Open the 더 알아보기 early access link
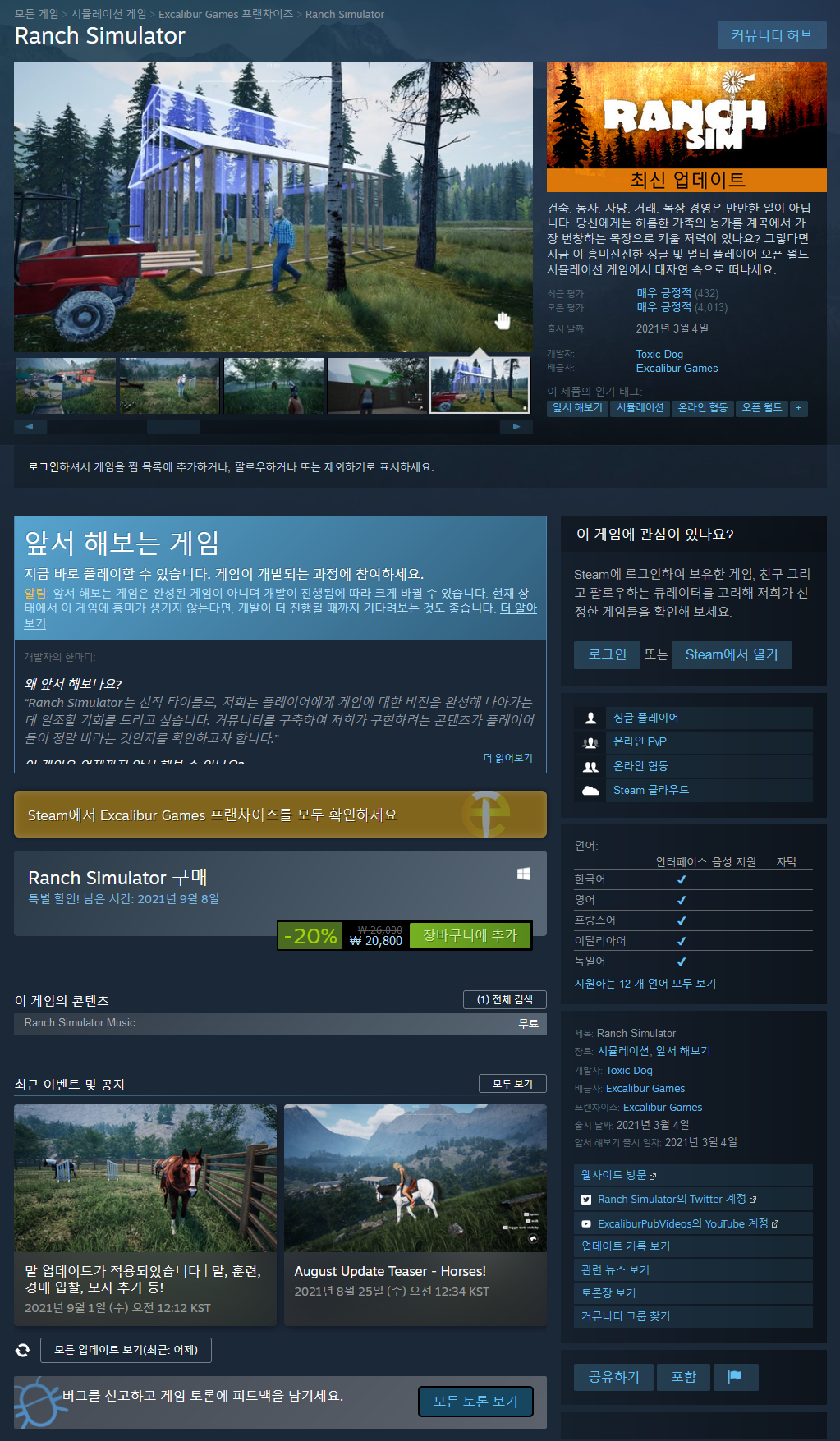Image resolution: width=840 pixels, height=1441 pixels. 518,608
